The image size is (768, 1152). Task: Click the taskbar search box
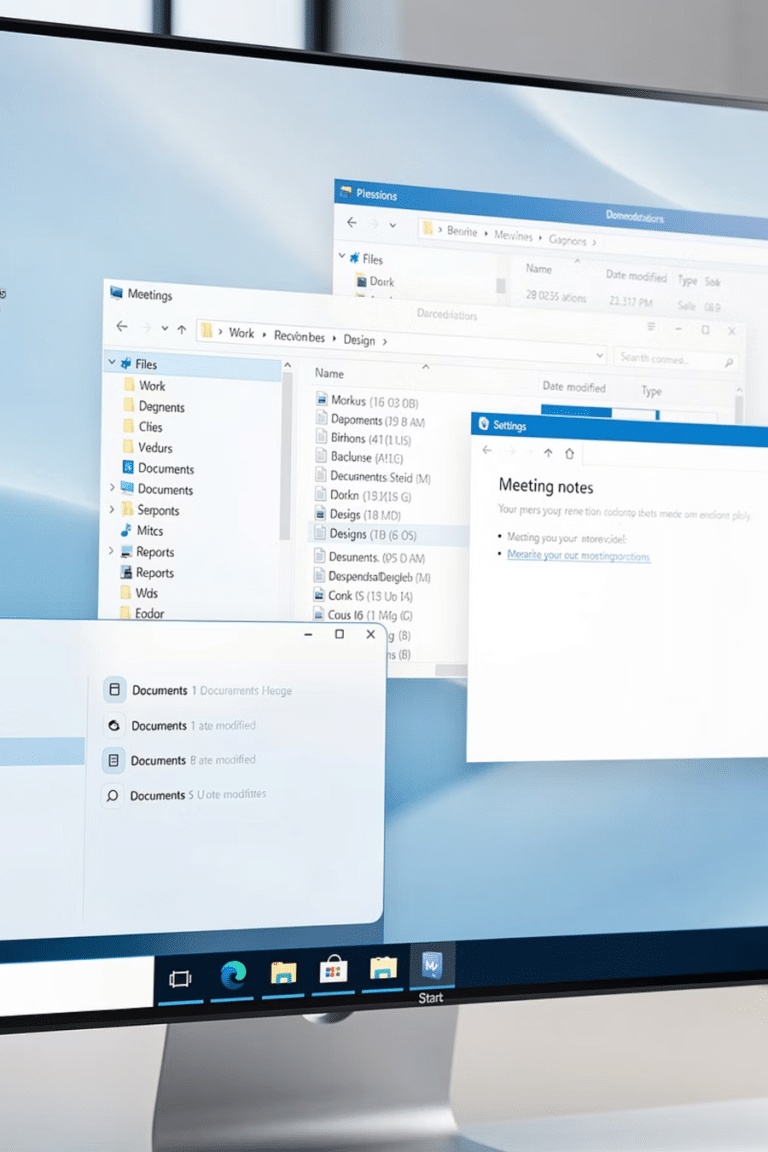(x=75, y=987)
